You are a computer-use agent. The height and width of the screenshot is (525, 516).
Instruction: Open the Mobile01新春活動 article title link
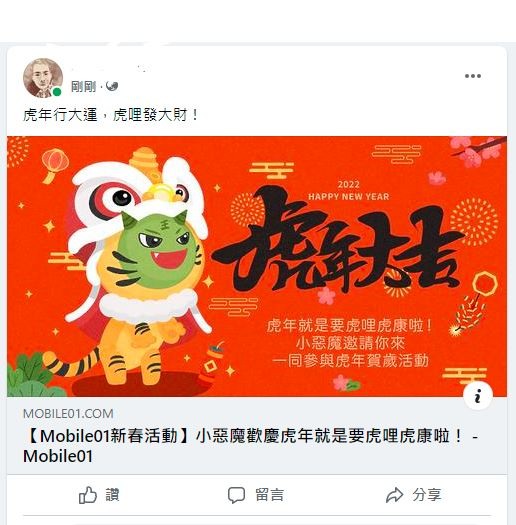click(250, 446)
